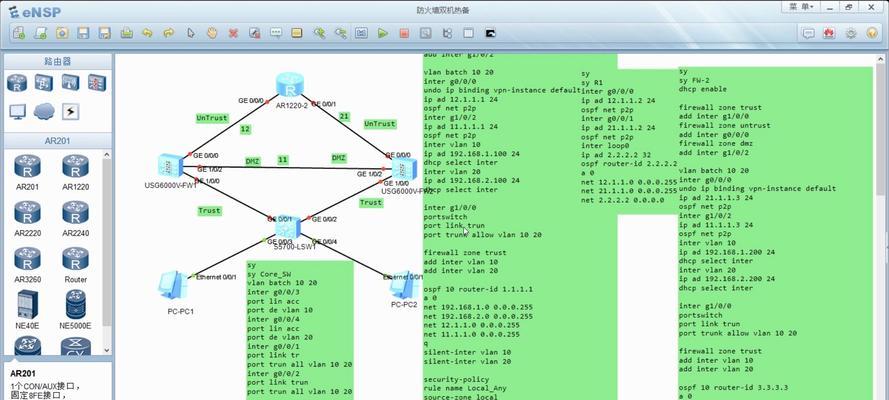Click the fit-to-screen 1:1 icon
Viewport: 889px width, 400px height.
361,33
